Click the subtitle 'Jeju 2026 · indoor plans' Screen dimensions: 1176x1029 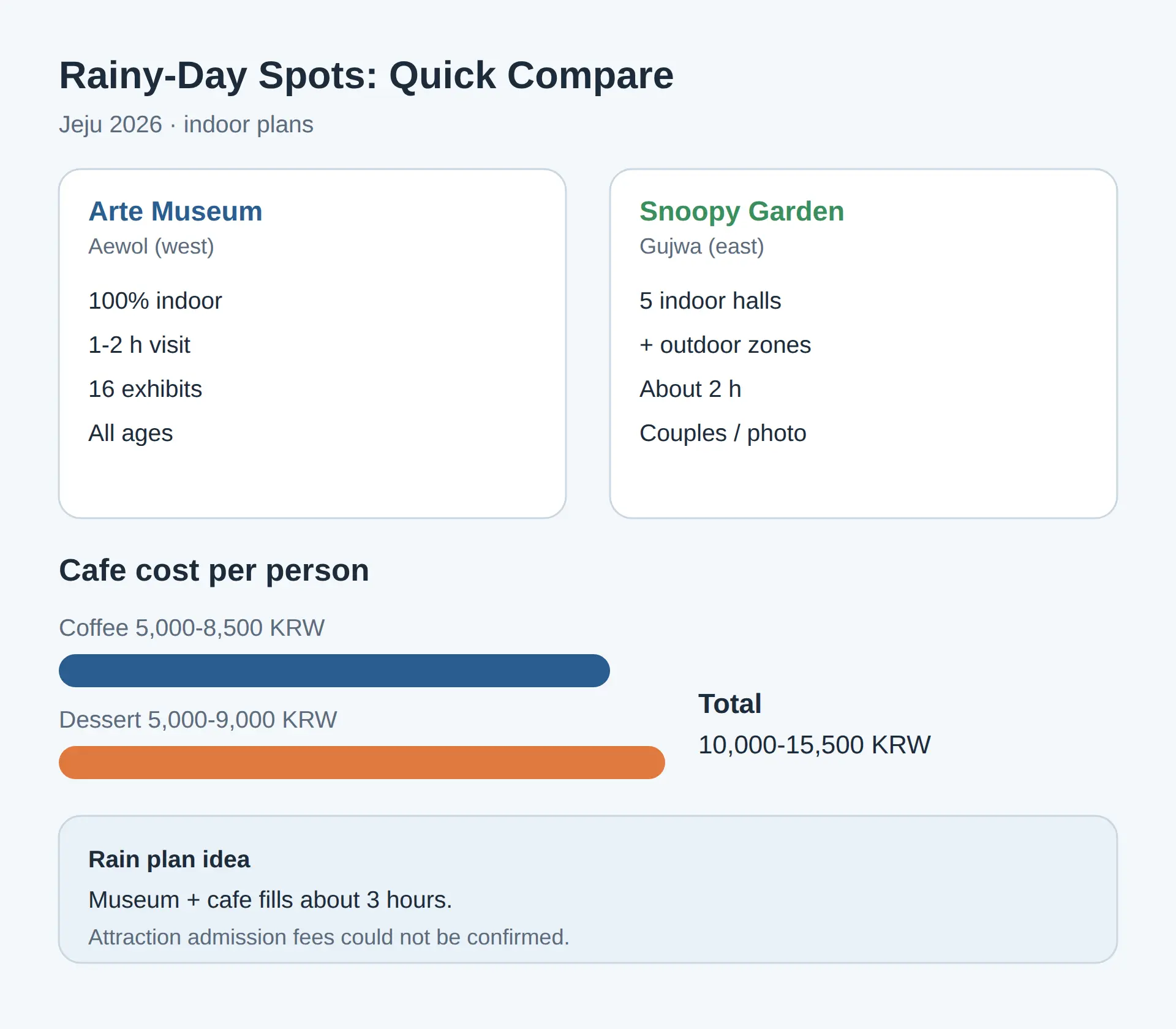(186, 124)
